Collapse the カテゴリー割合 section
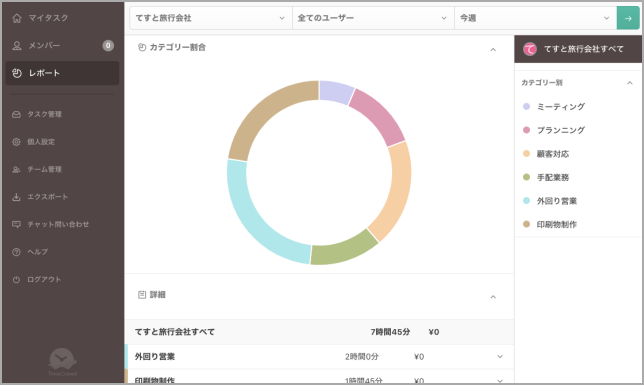 pos(493,50)
